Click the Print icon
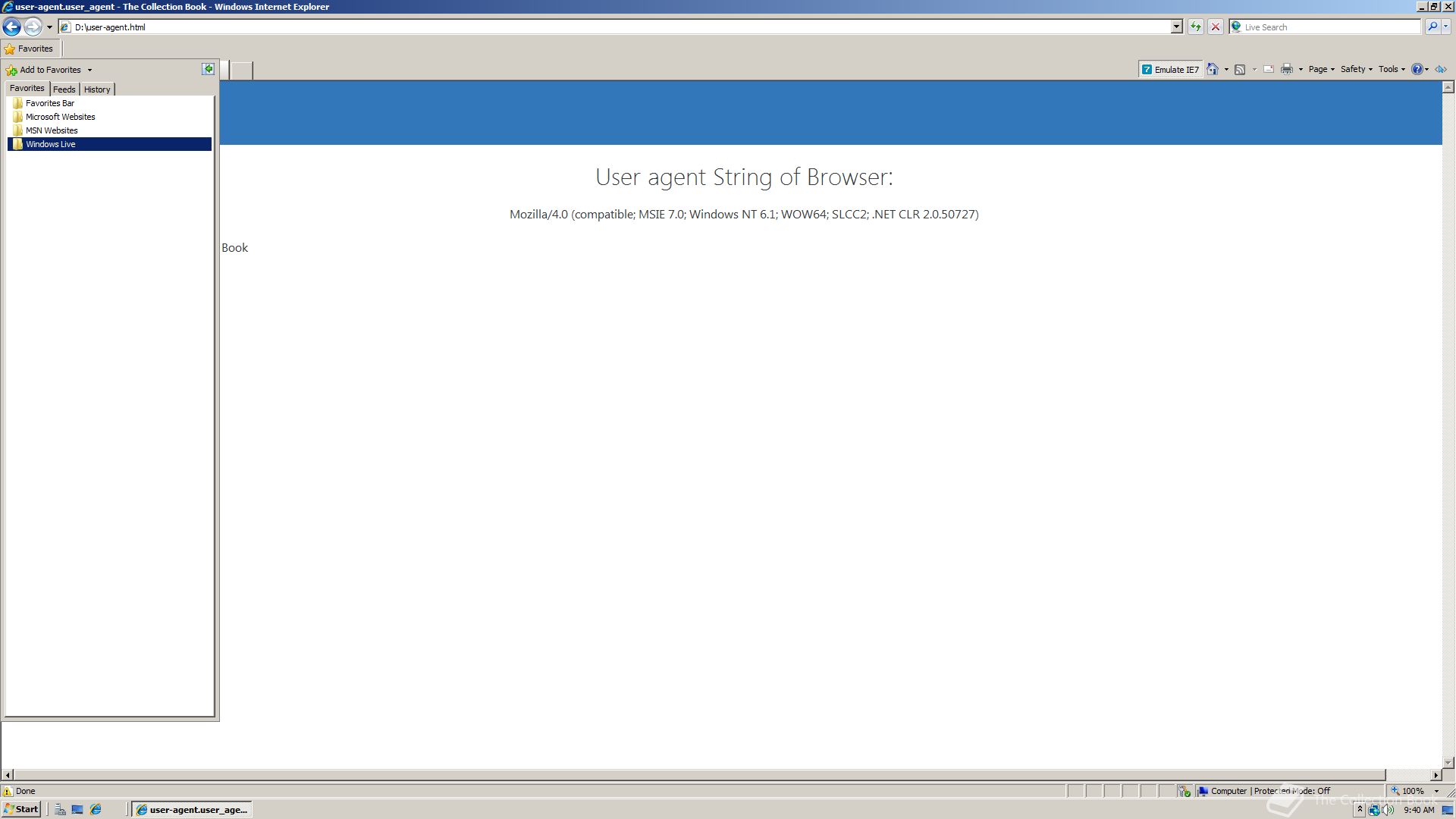Screen dimensions: 1456x819 point(1287,70)
